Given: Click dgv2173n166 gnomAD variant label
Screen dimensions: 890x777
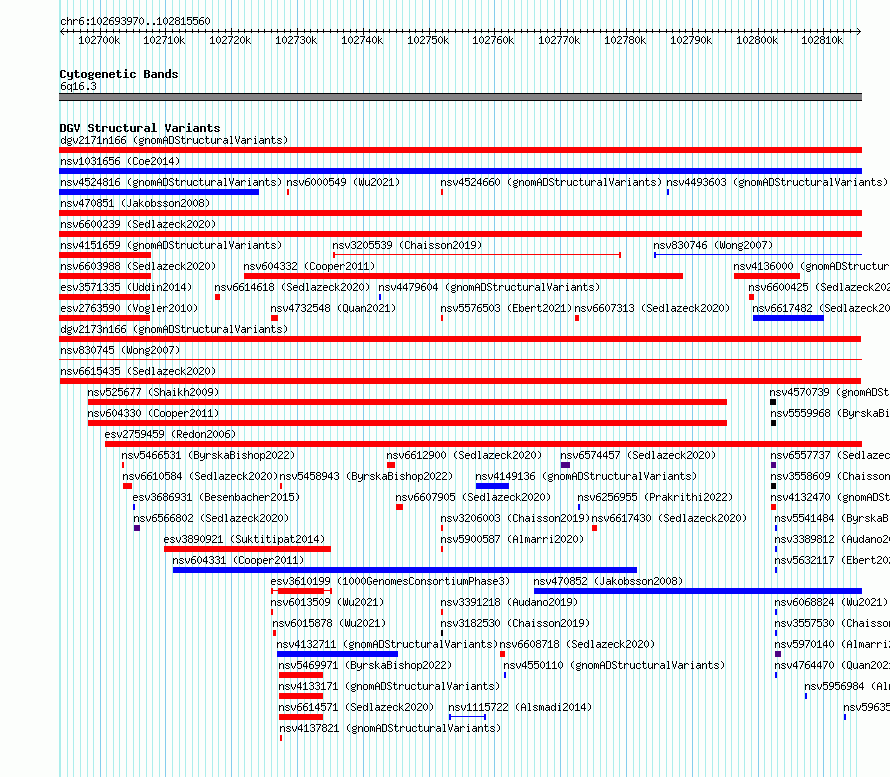Looking at the screenshot, I should coord(174,329).
